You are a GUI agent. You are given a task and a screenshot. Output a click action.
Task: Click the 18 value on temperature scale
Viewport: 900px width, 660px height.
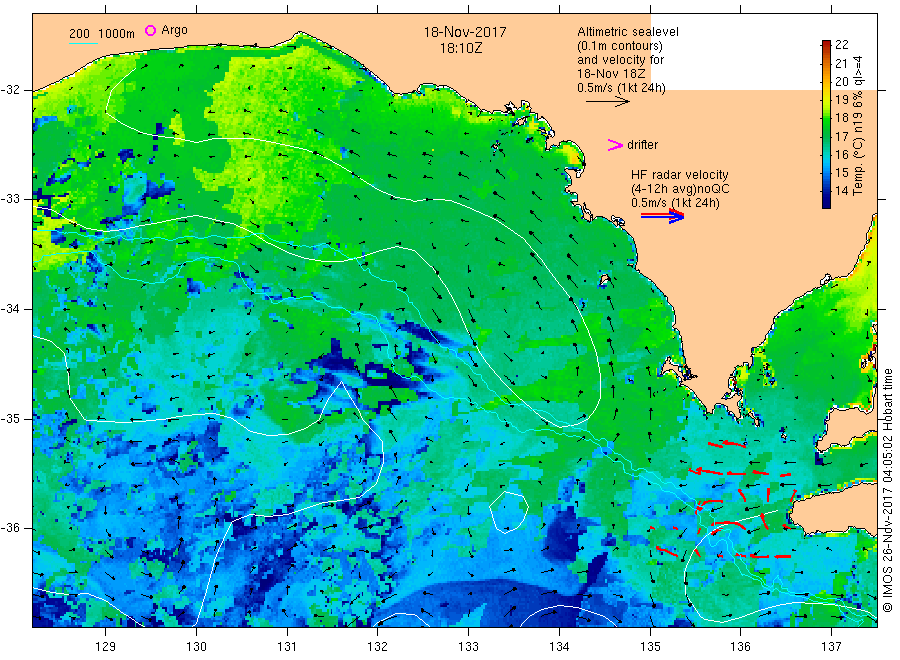coord(841,118)
